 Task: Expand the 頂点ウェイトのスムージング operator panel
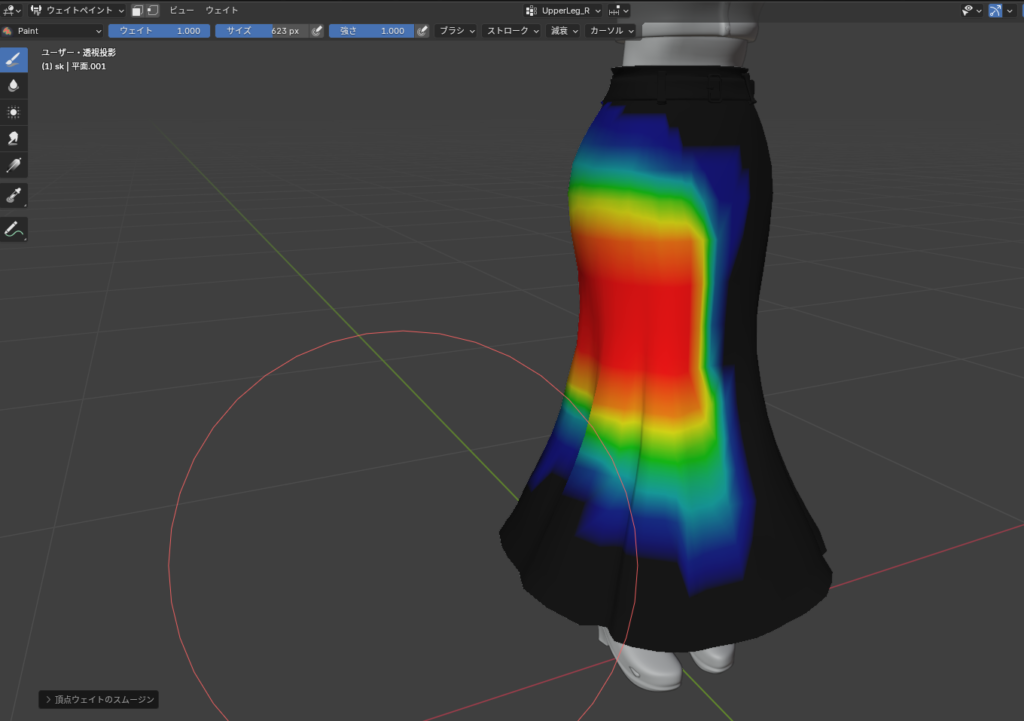click(x=98, y=700)
